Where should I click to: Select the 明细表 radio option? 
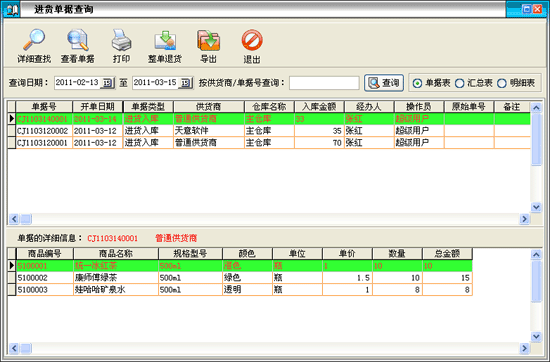coord(516,83)
